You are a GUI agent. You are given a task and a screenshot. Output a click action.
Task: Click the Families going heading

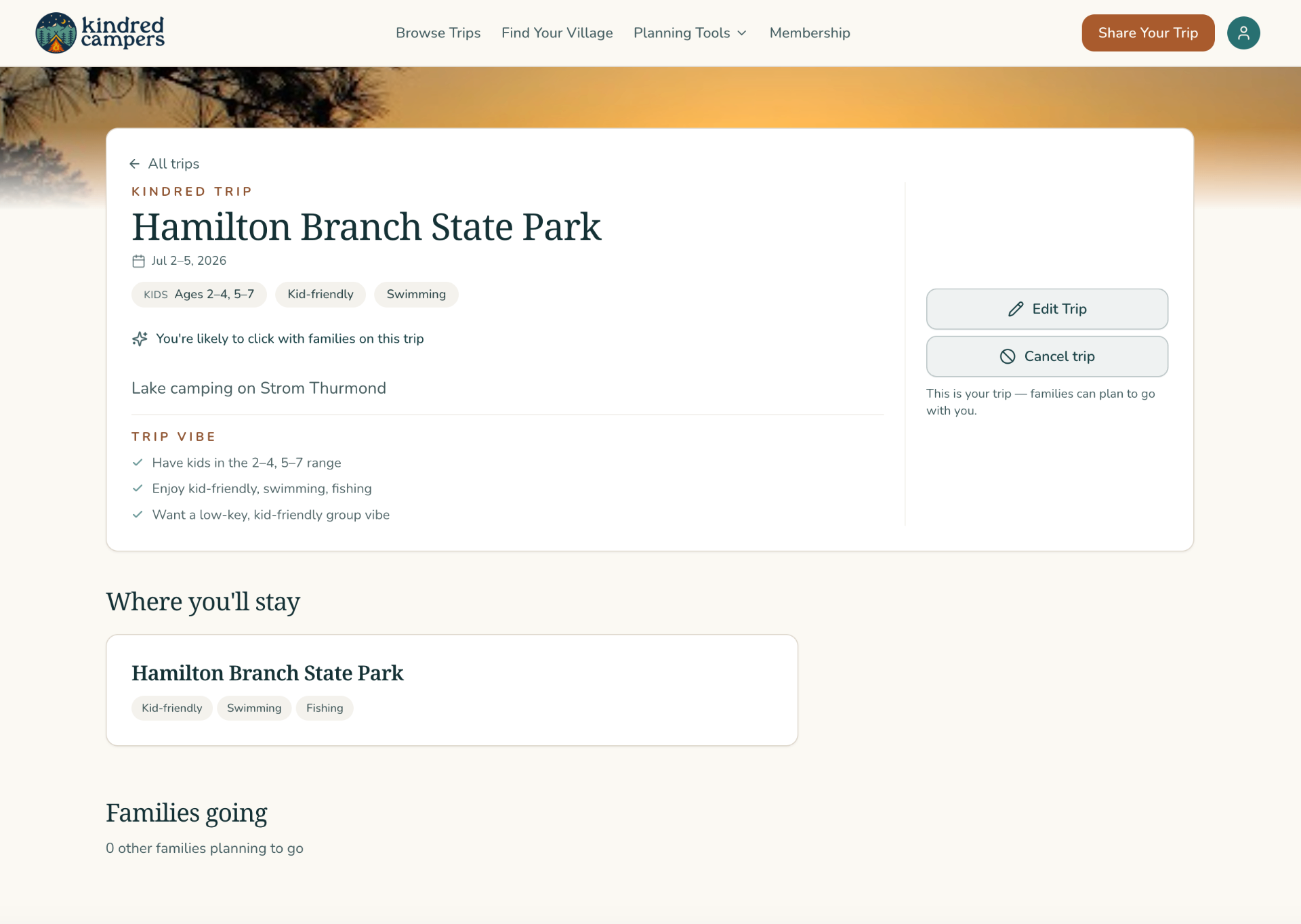pos(186,813)
